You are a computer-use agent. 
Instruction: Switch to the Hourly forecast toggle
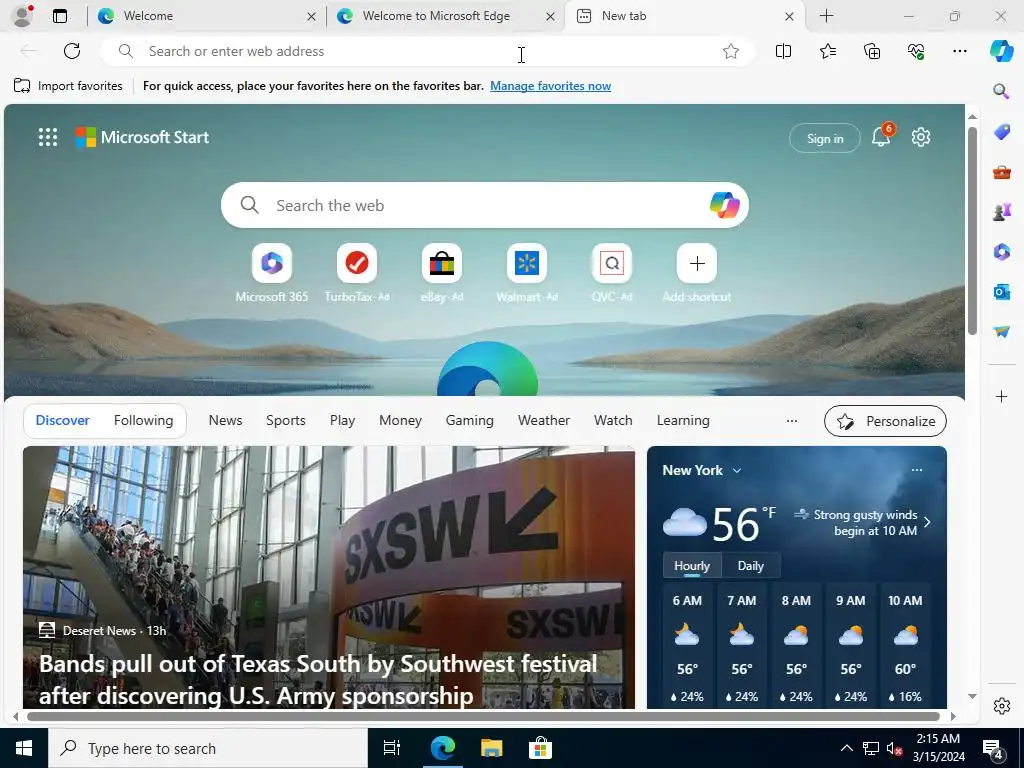(x=692, y=566)
